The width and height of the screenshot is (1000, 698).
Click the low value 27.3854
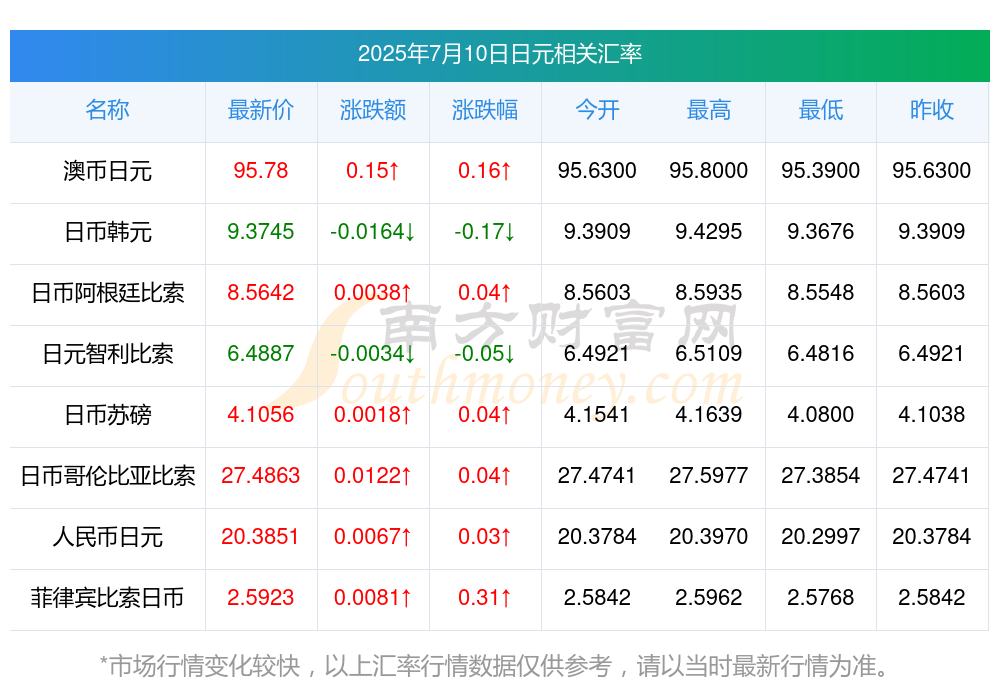click(820, 475)
